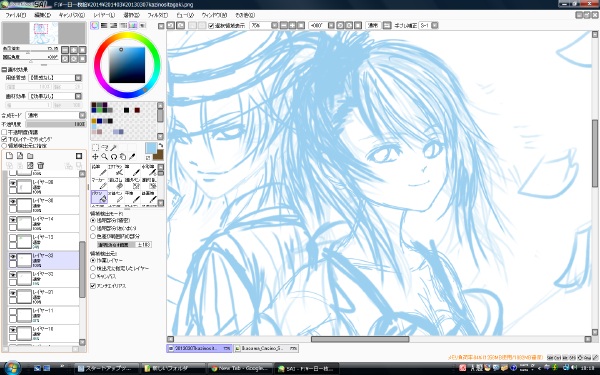The width and height of the screenshot is (600, 375).
Task: Toggle アンチエイリアス checkbox
Action: click(93, 286)
